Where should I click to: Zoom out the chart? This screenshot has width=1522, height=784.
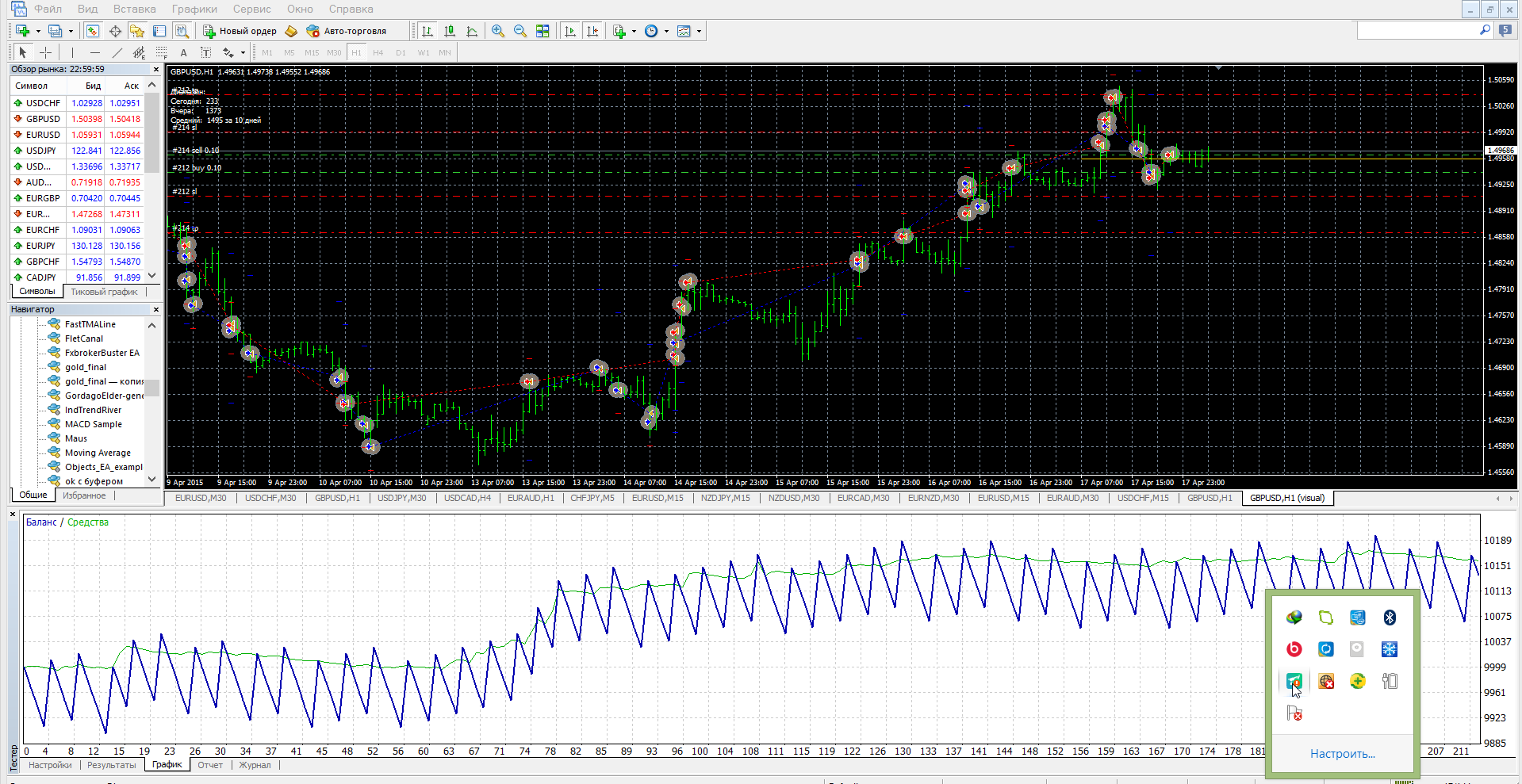pyautogui.click(x=520, y=31)
